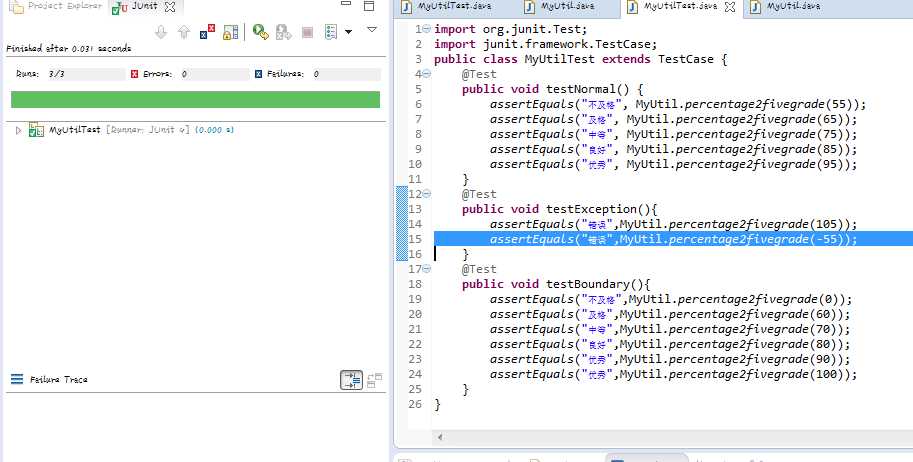Switch to the first MyUtil.java editor tab

[568, 6]
